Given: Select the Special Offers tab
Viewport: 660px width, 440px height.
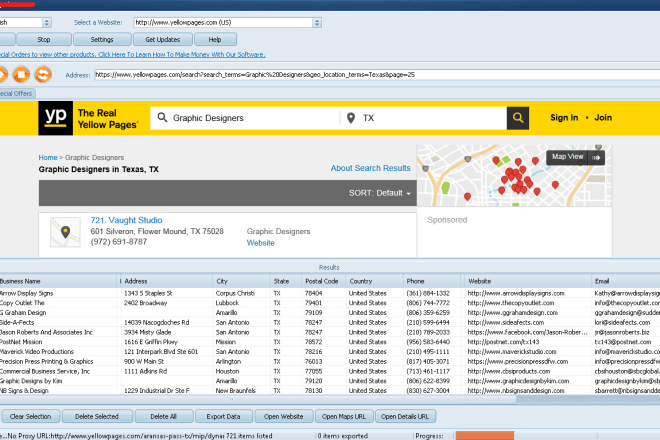Looking at the screenshot, I should click(17, 93).
